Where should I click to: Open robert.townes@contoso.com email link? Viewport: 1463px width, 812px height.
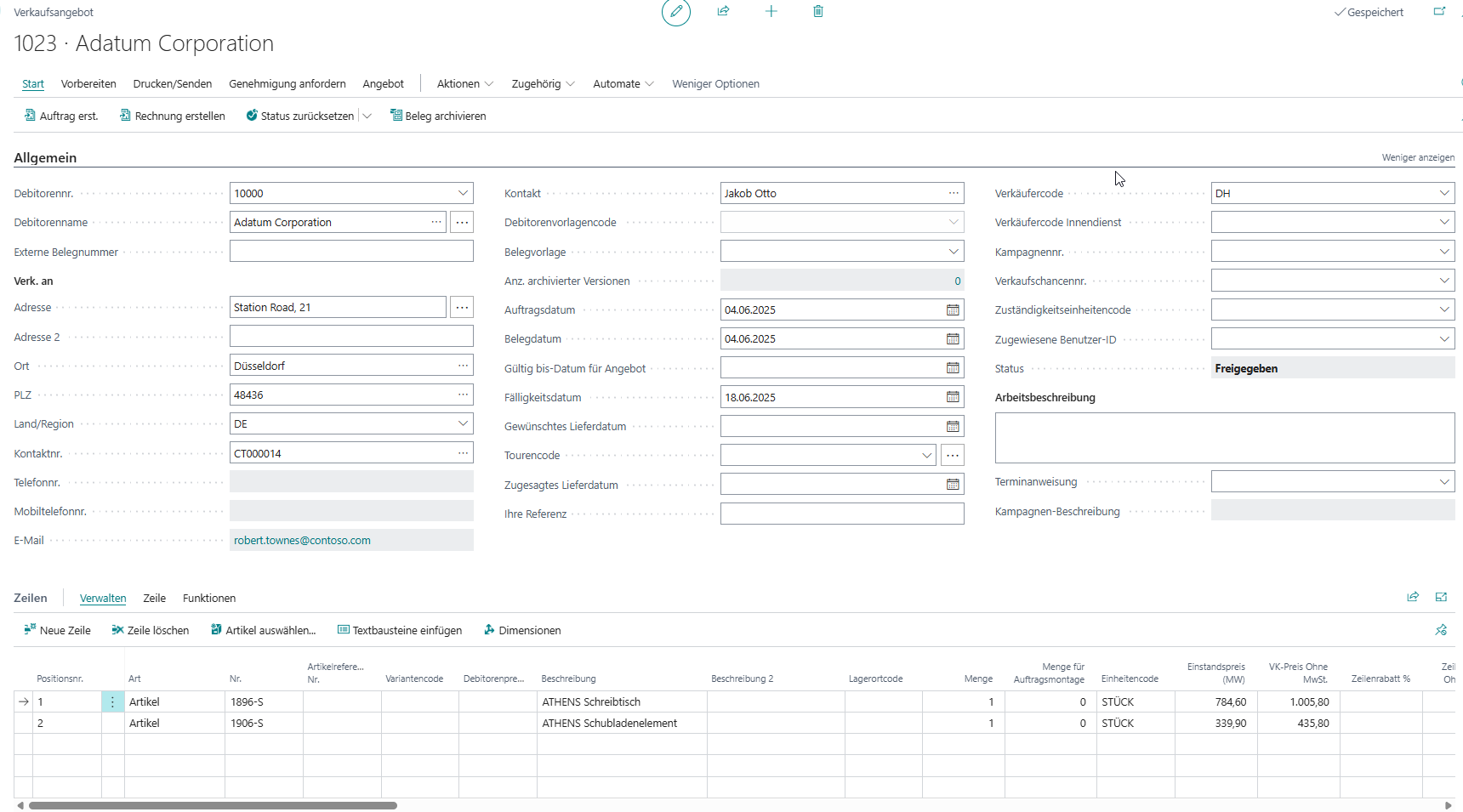(302, 541)
